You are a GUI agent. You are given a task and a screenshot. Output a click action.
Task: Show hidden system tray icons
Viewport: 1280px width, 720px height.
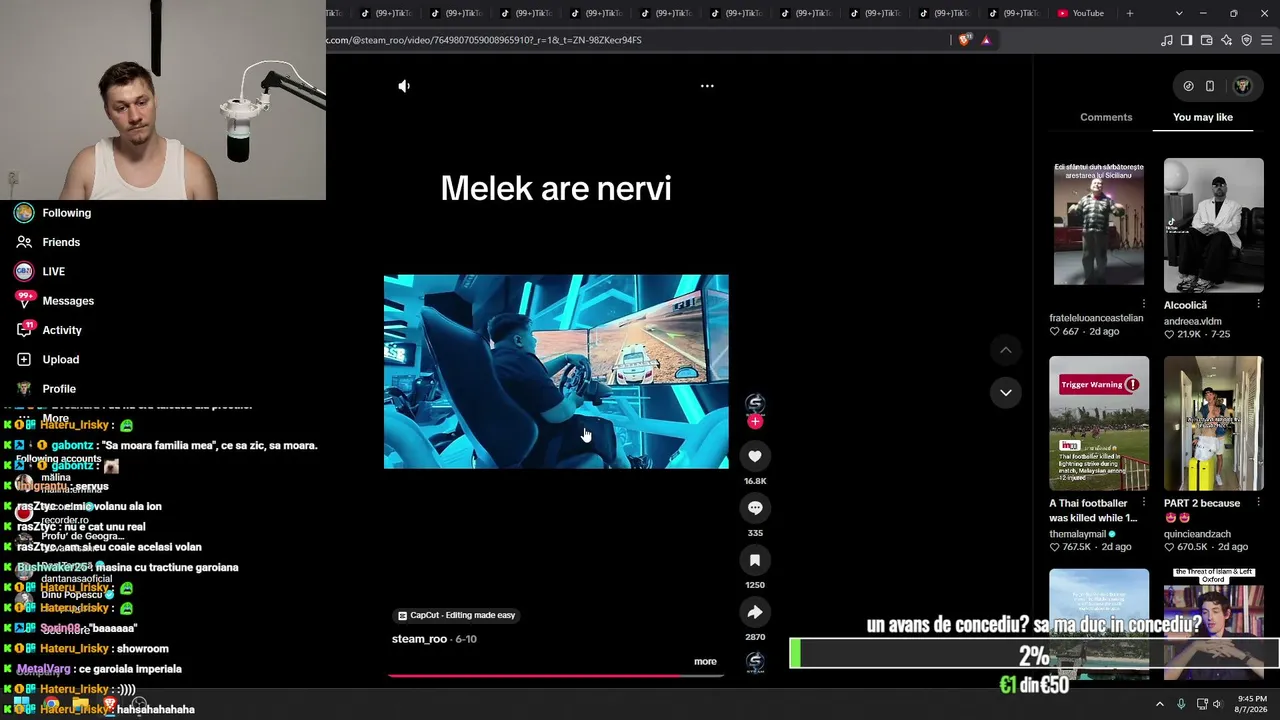click(x=1160, y=704)
